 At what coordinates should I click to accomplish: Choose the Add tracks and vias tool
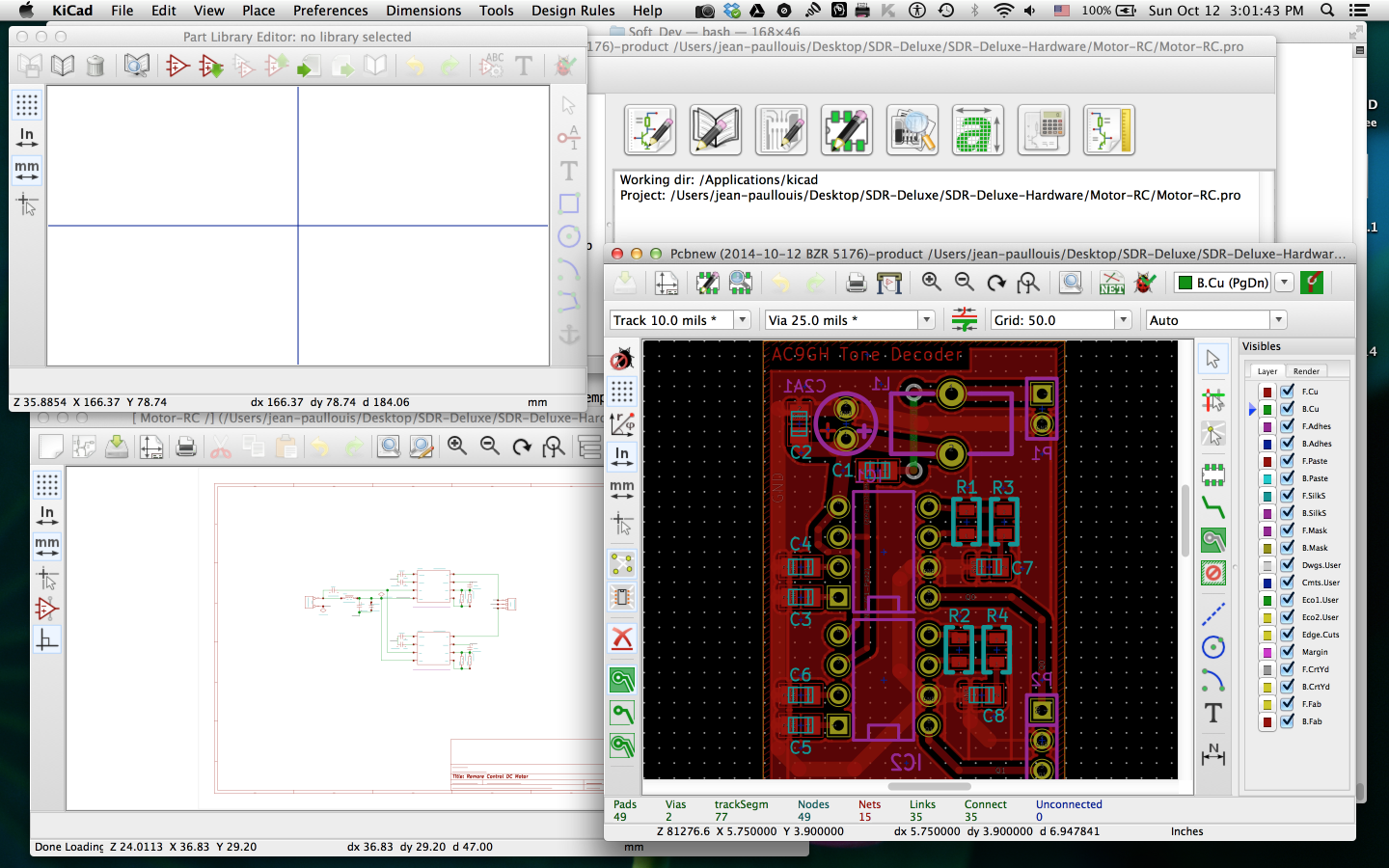pos(1212,507)
